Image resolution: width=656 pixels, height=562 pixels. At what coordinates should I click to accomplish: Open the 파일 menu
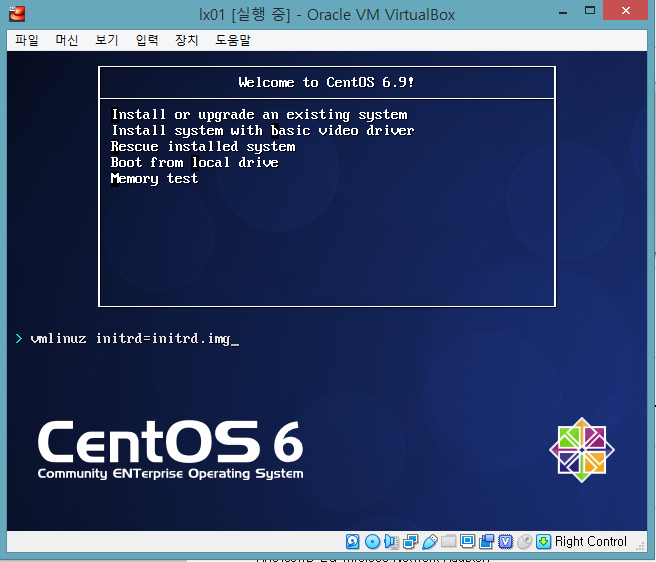coord(27,40)
